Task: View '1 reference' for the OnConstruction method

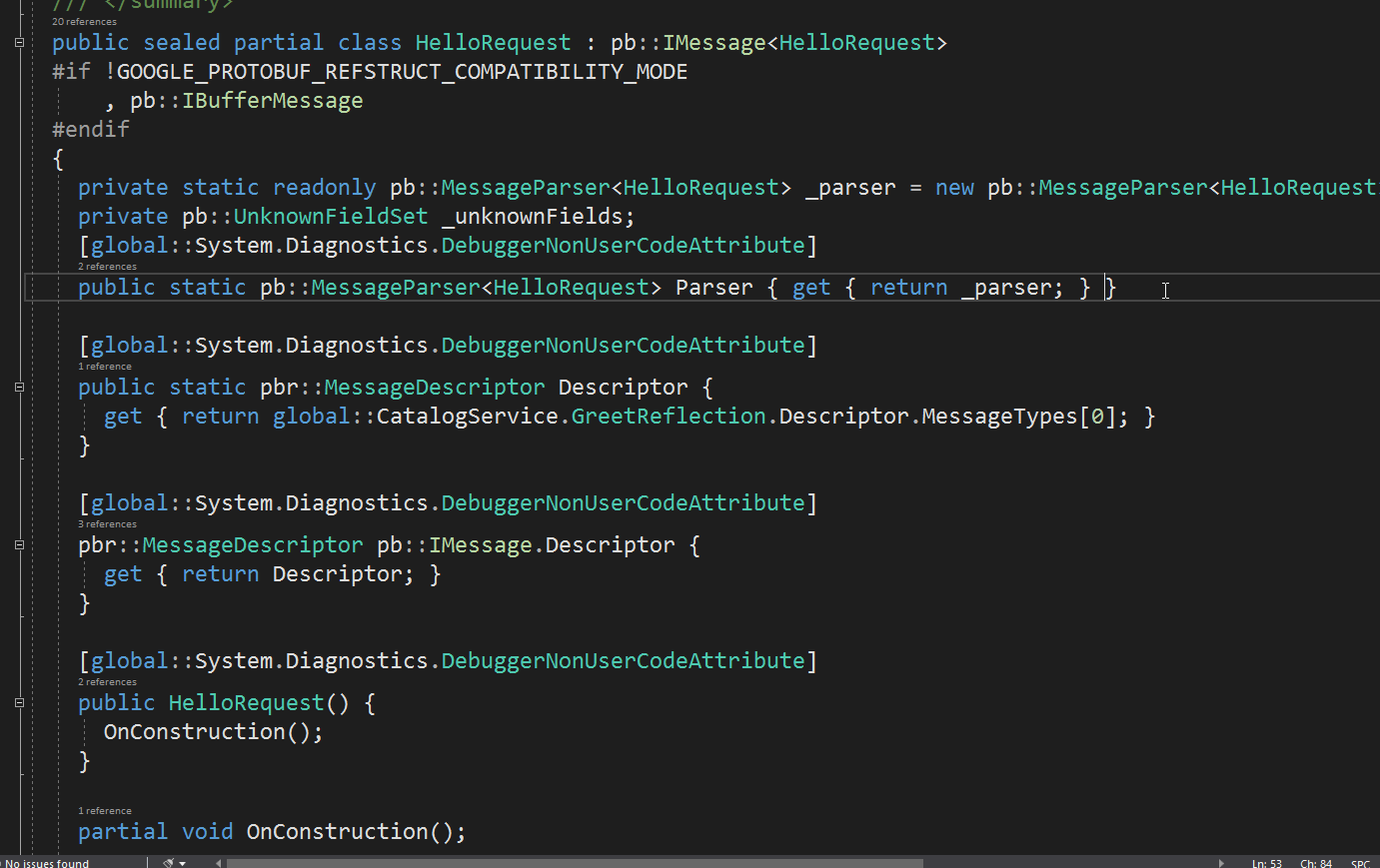Action: point(103,810)
